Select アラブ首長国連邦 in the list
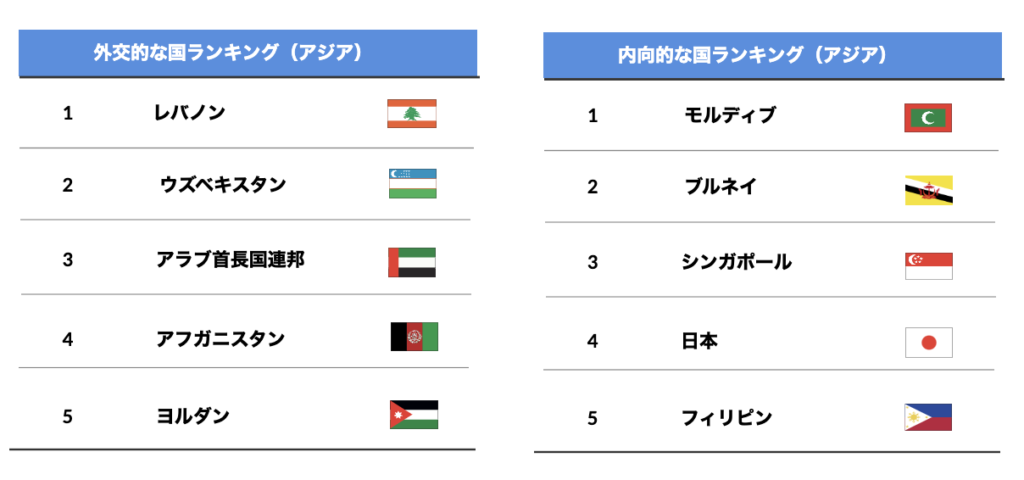This screenshot has height=480, width=1024. point(231,260)
